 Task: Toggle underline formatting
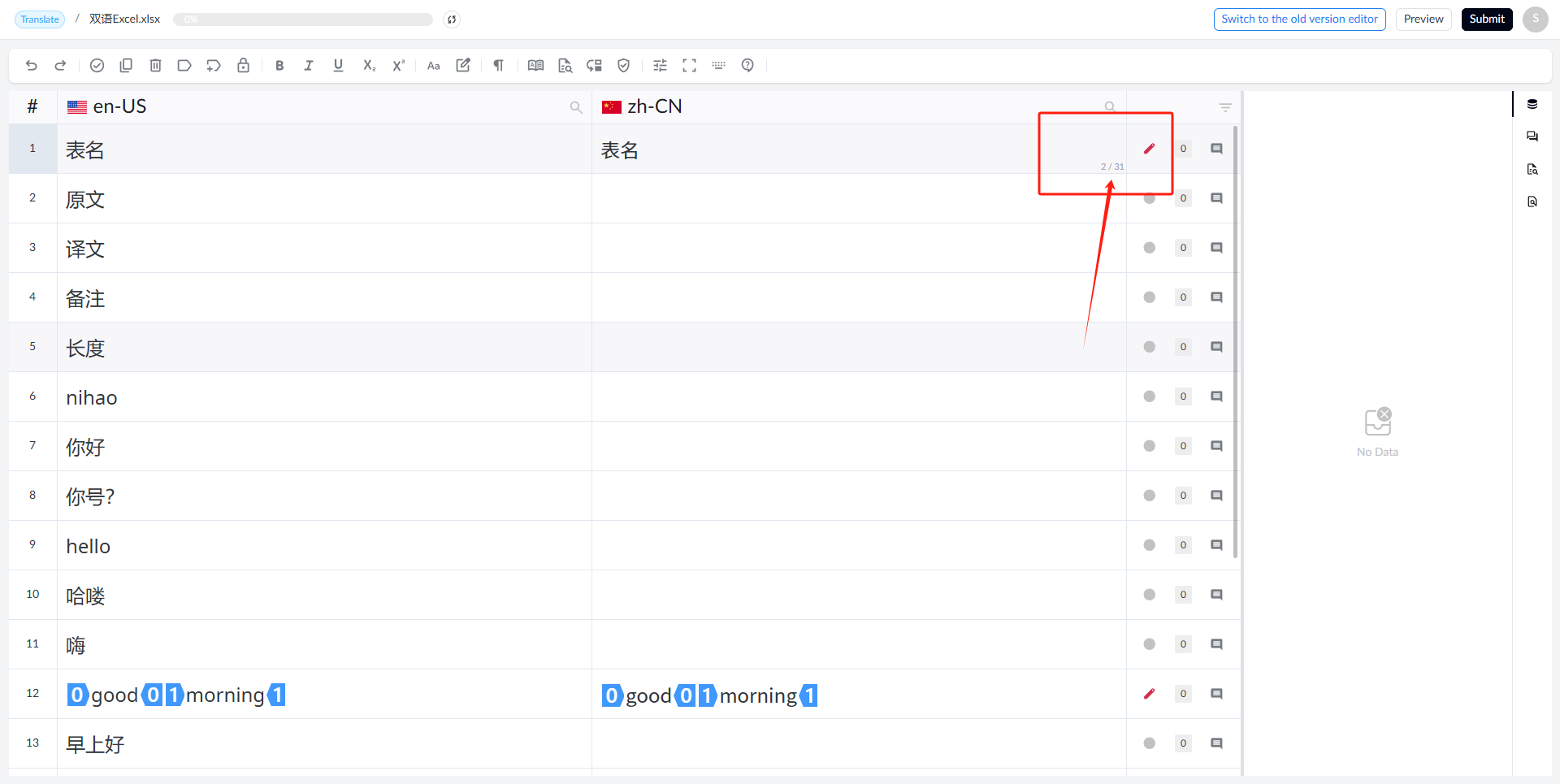[x=338, y=66]
